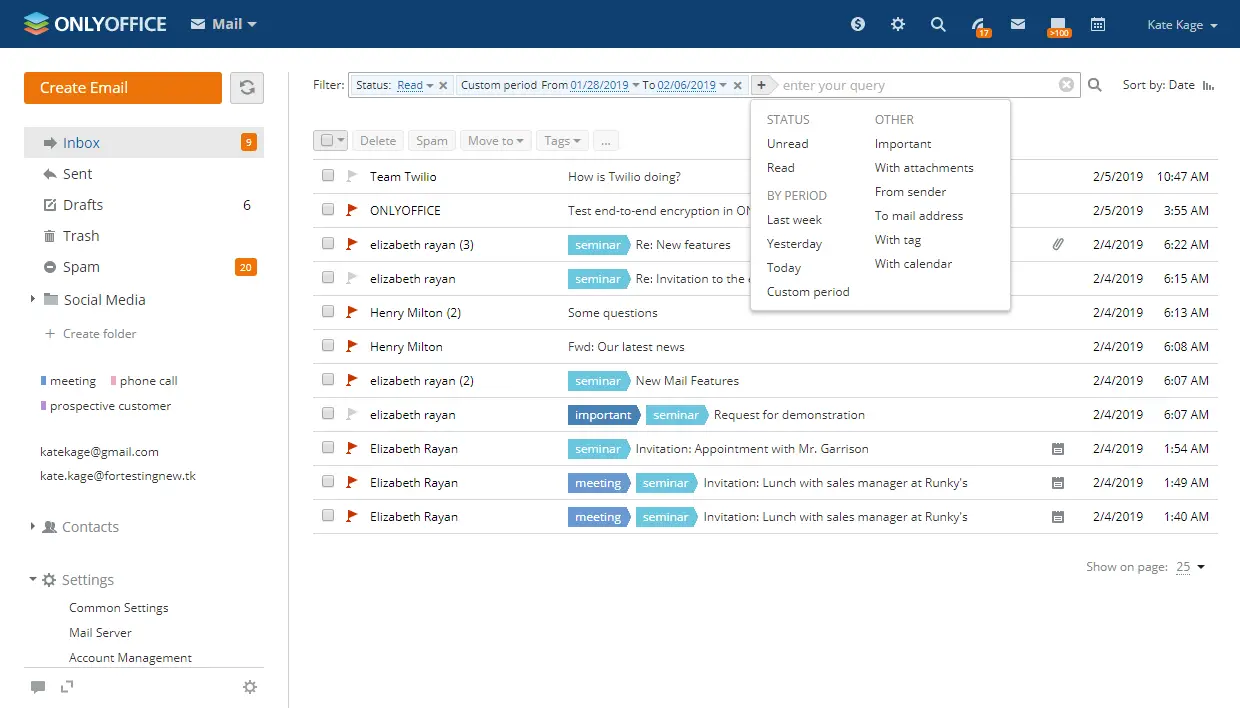Select checkbox for Request for demonstration email
This screenshot has width=1240, height=708.
click(x=327, y=414)
